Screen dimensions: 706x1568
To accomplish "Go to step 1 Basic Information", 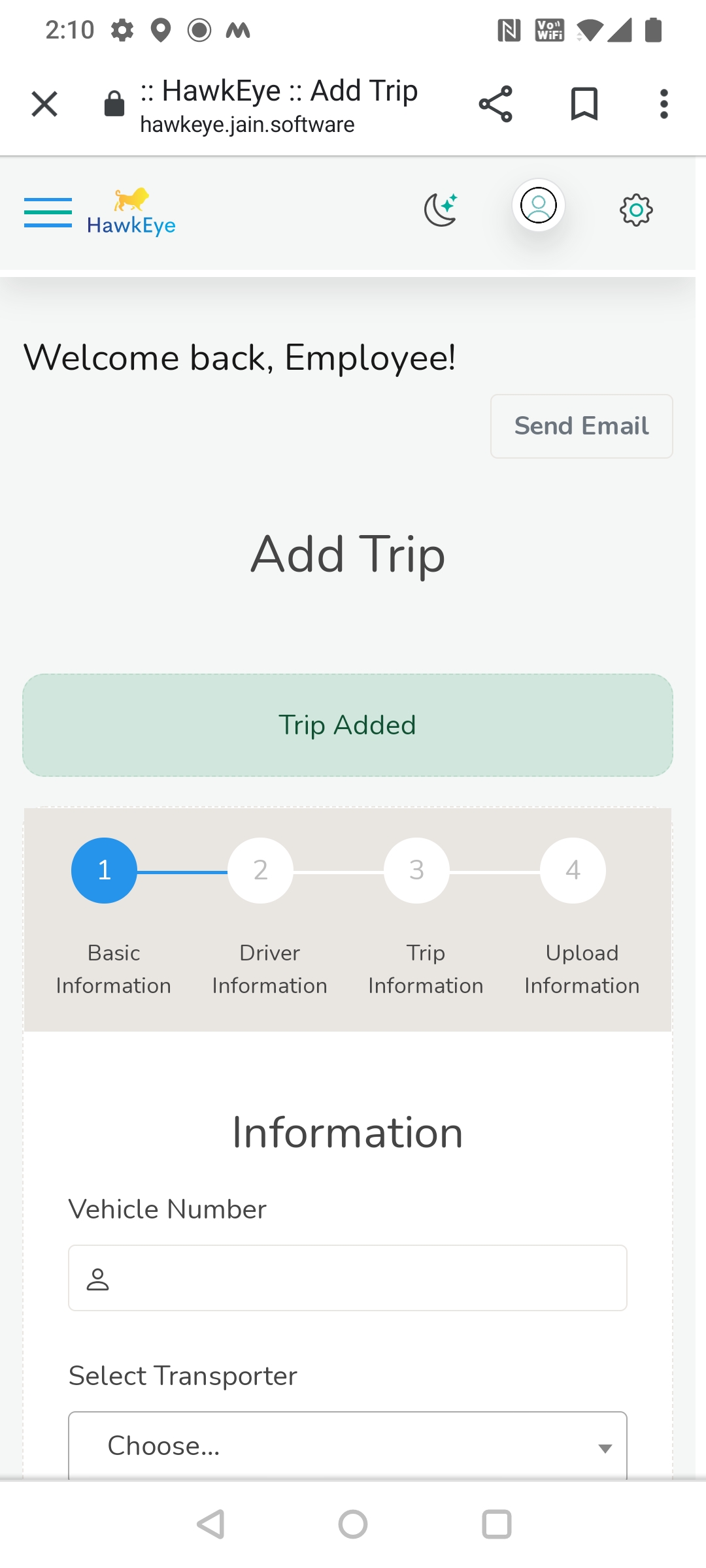I will [104, 870].
